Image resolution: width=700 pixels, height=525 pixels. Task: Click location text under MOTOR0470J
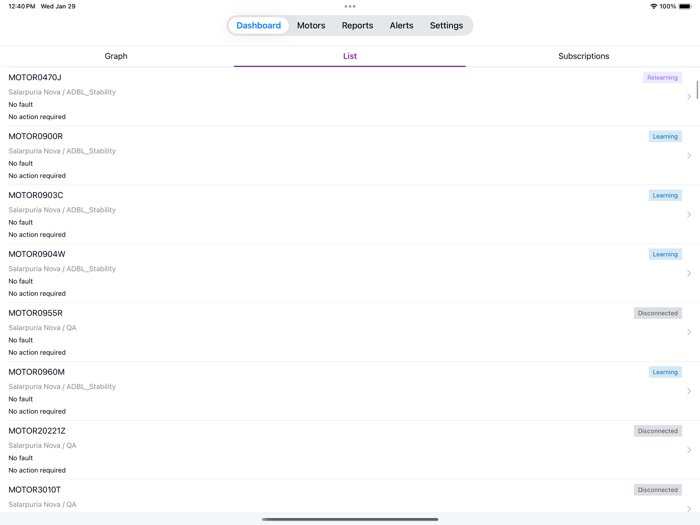point(62,92)
